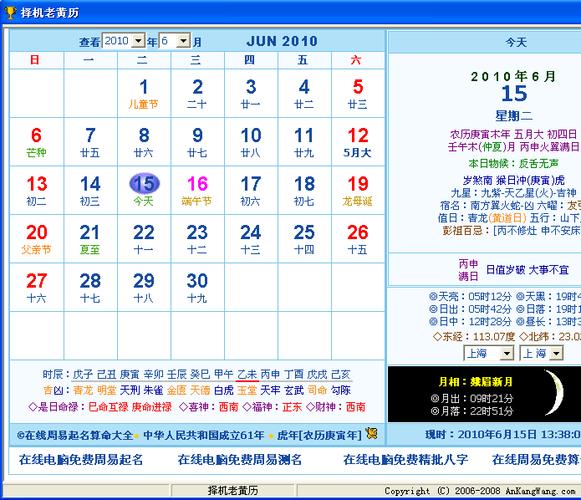Click the crescent moon phase image
The height and width of the screenshot is (500, 581).
pyautogui.click(x=553, y=392)
